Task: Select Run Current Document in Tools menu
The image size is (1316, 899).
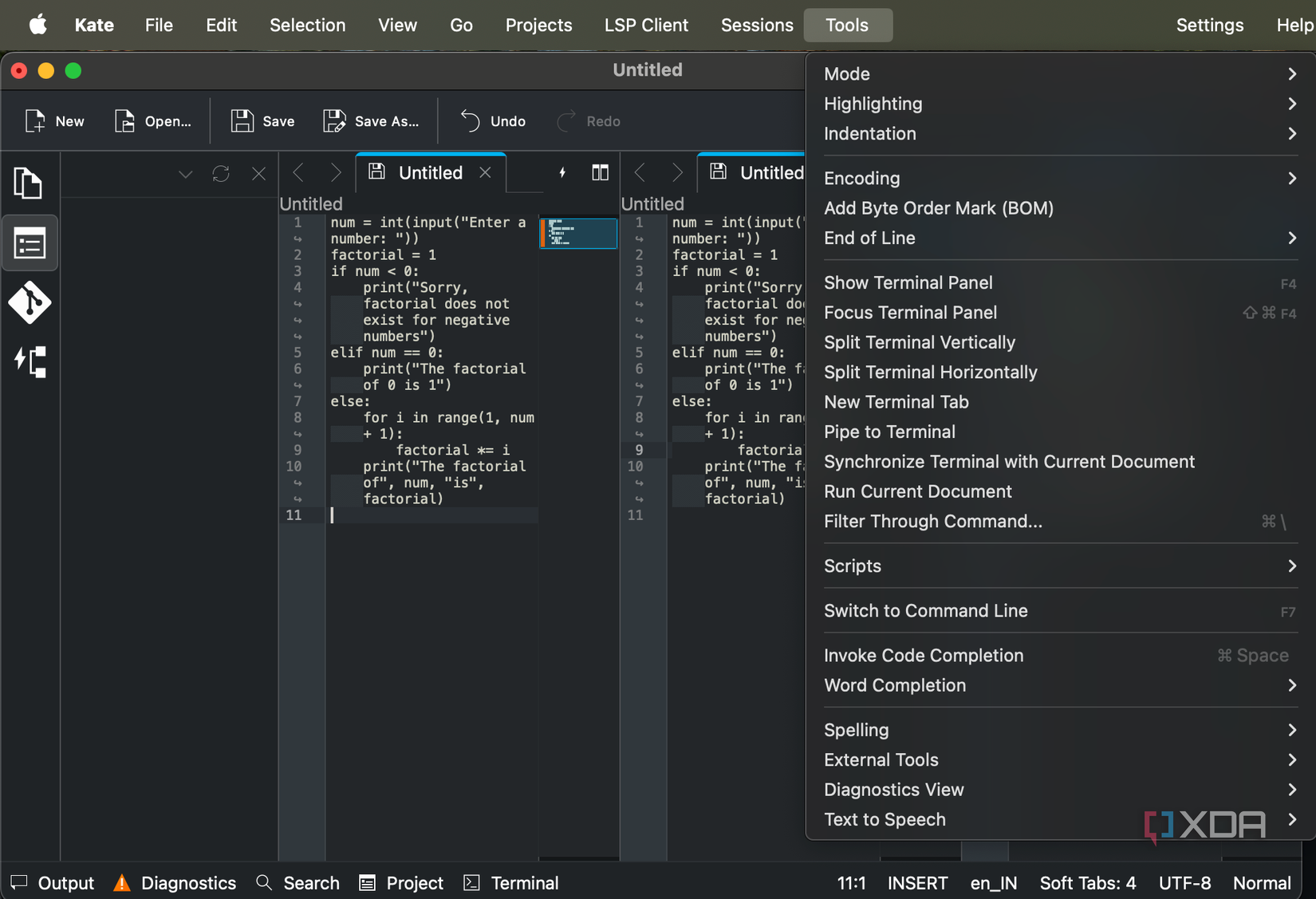Action: point(917,491)
